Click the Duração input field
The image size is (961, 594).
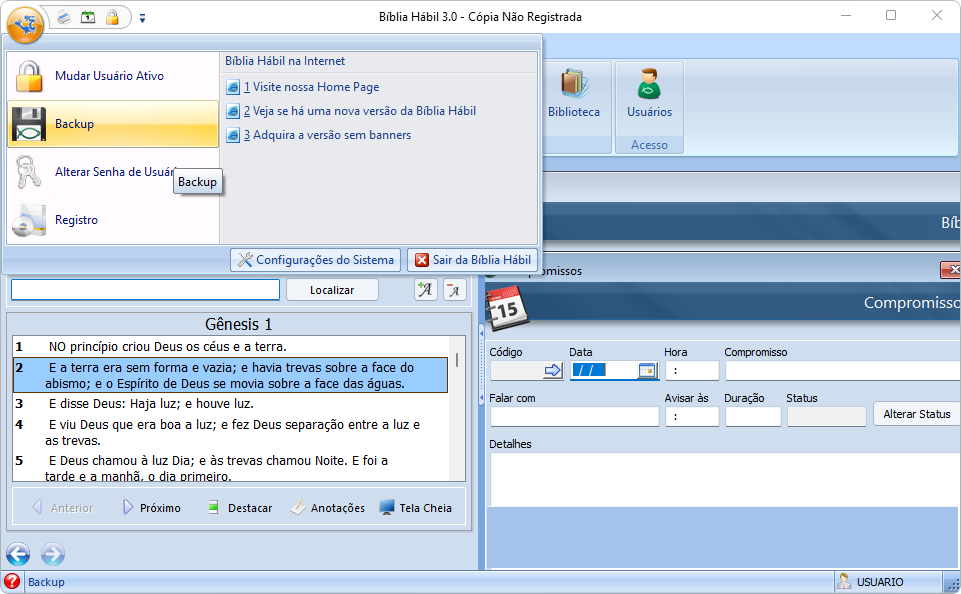tap(753, 416)
